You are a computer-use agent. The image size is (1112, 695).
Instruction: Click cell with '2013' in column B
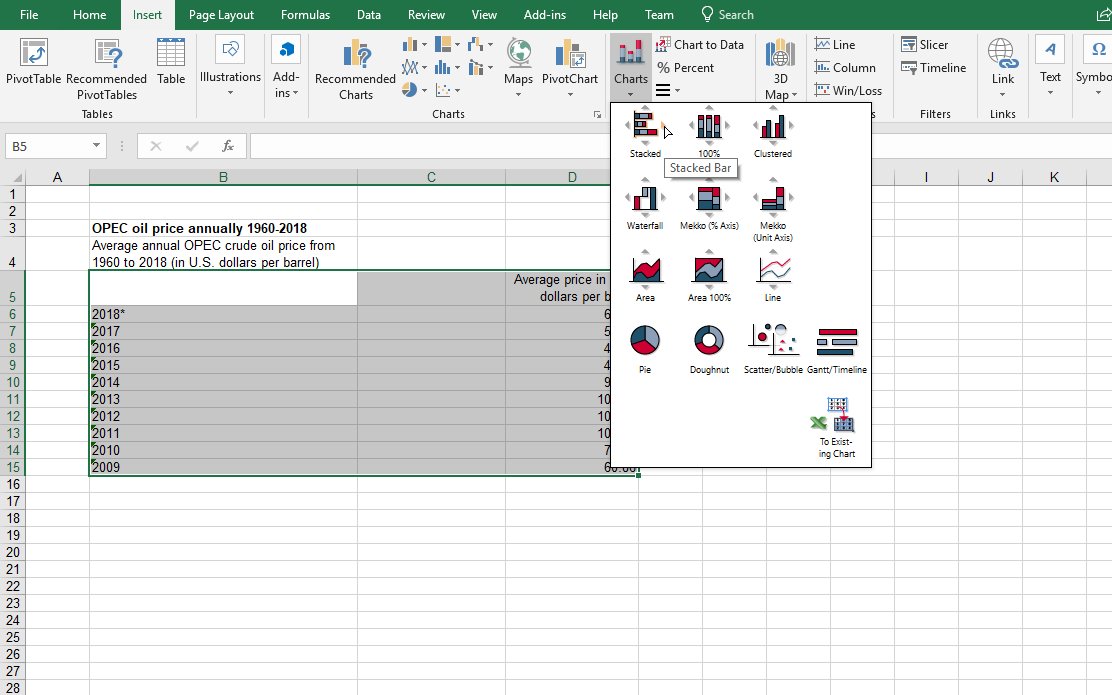[x=223, y=399]
